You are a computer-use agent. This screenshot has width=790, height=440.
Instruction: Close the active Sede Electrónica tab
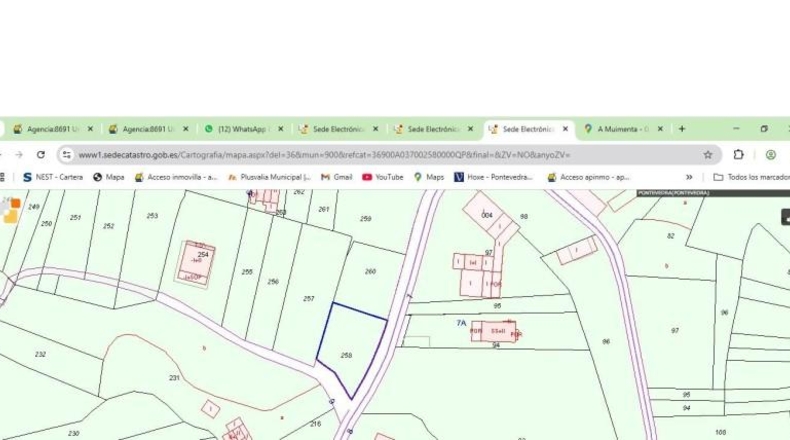[x=565, y=129]
